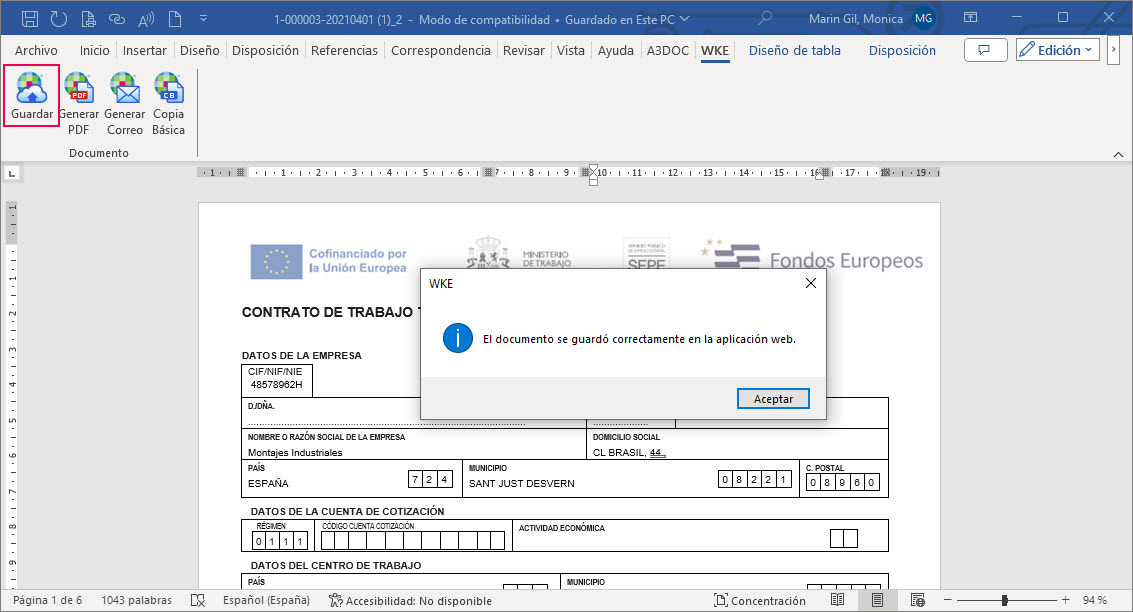Generate PDF with Generar PDF icon

tap(79, 88)
